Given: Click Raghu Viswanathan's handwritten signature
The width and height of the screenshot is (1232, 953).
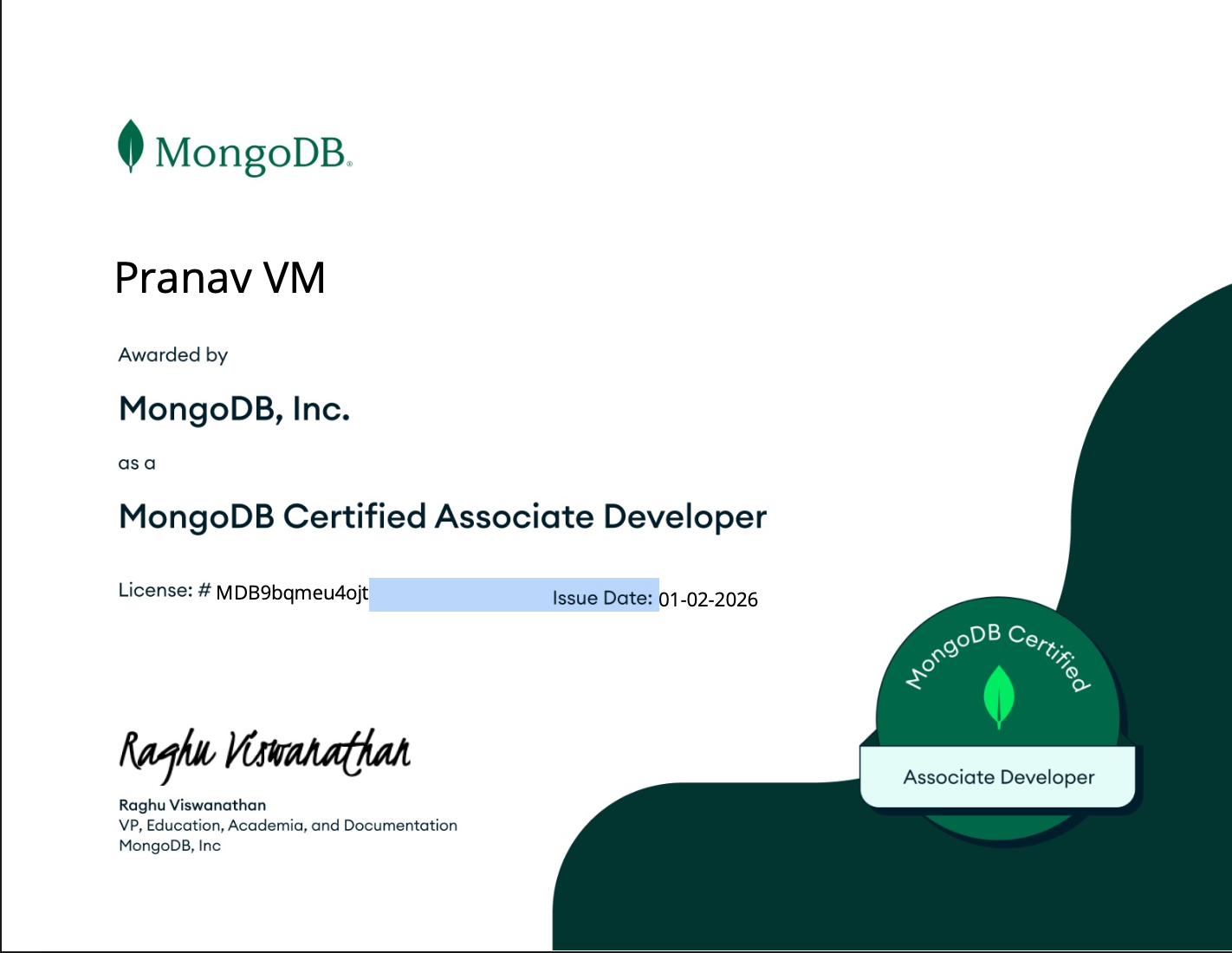Looking at the screenshot, I should [x=264, y=752].
